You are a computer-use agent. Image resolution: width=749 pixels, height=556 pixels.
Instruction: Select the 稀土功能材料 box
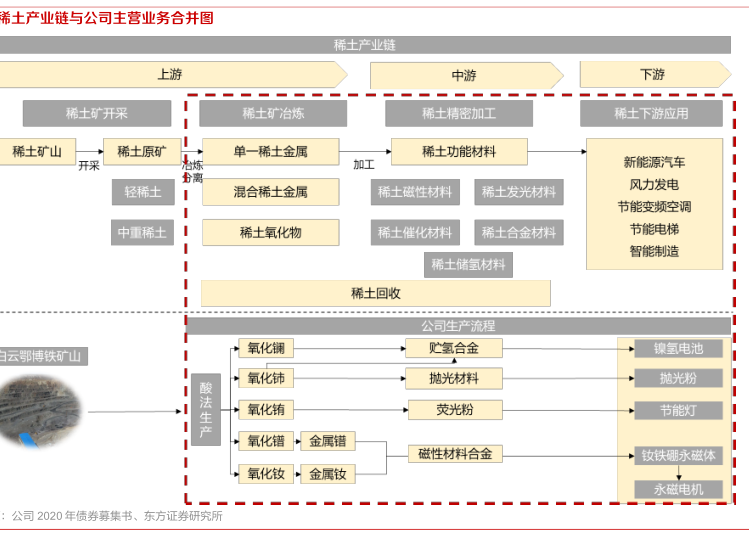(x=459, y=152)
